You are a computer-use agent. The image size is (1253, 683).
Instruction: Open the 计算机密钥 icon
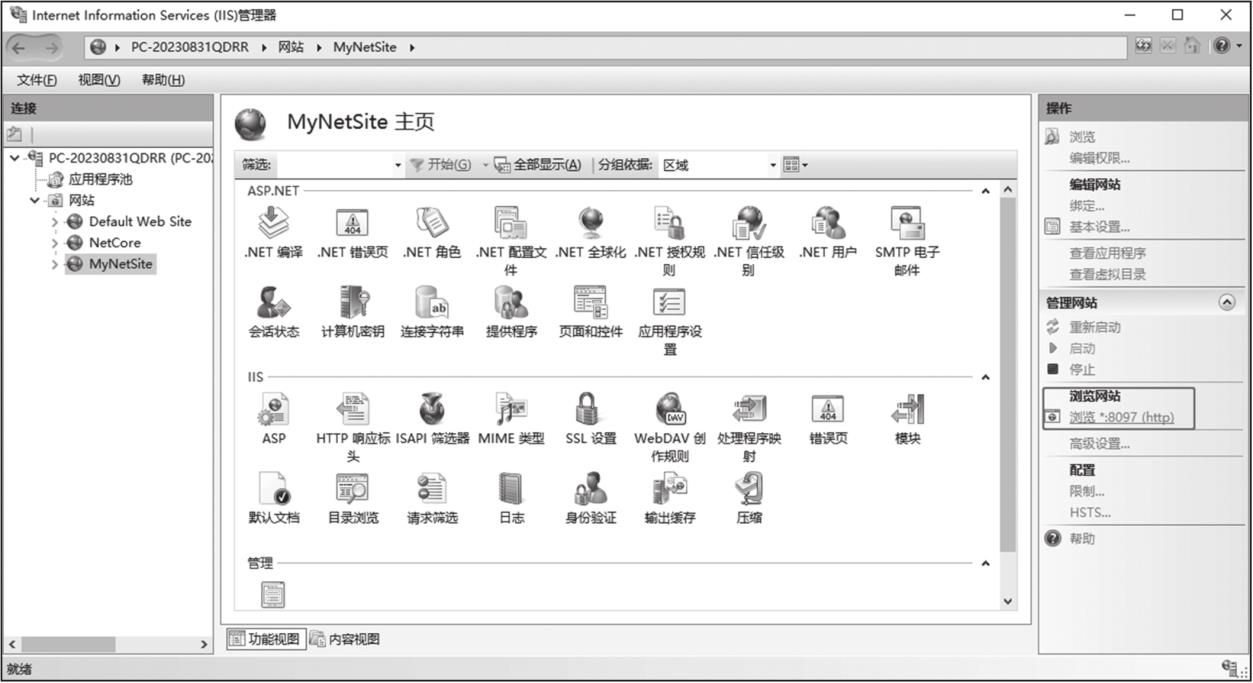352,302
